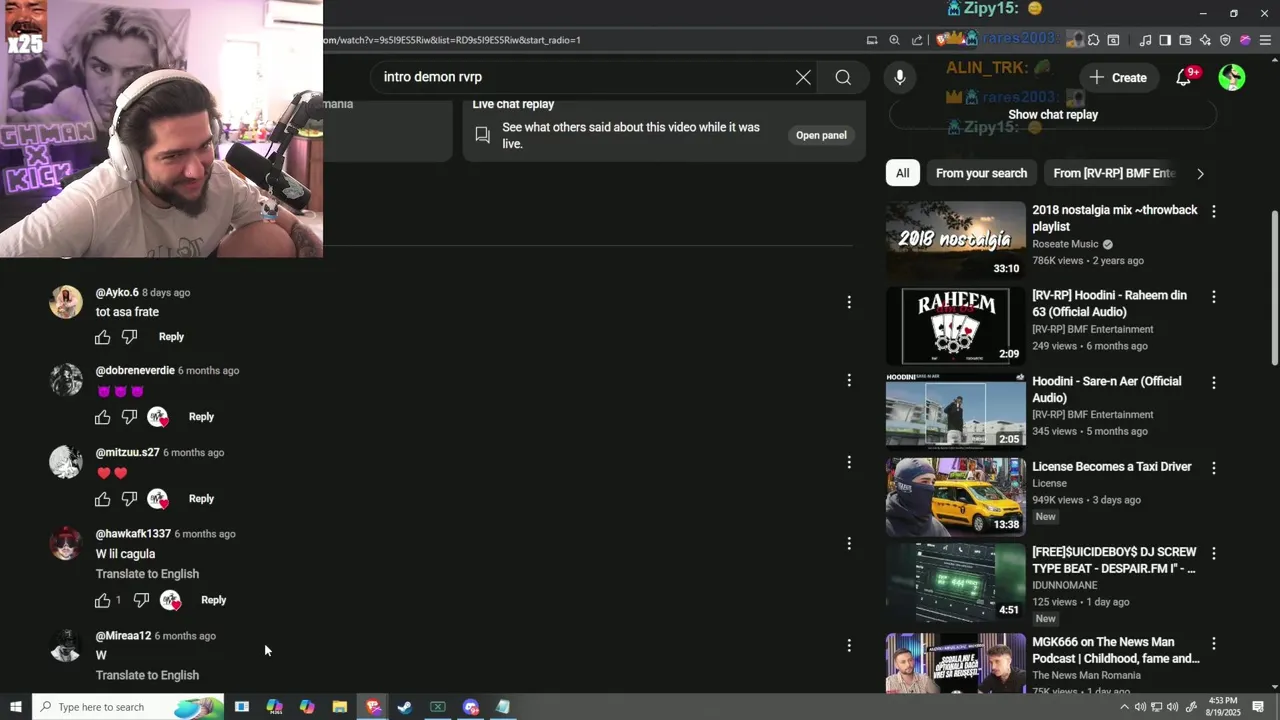The width and height of the screenshot is (1280, 720).
Task: Open options for Hoodini - Raheem din 63 video
Action: (x=1213, y=297)
